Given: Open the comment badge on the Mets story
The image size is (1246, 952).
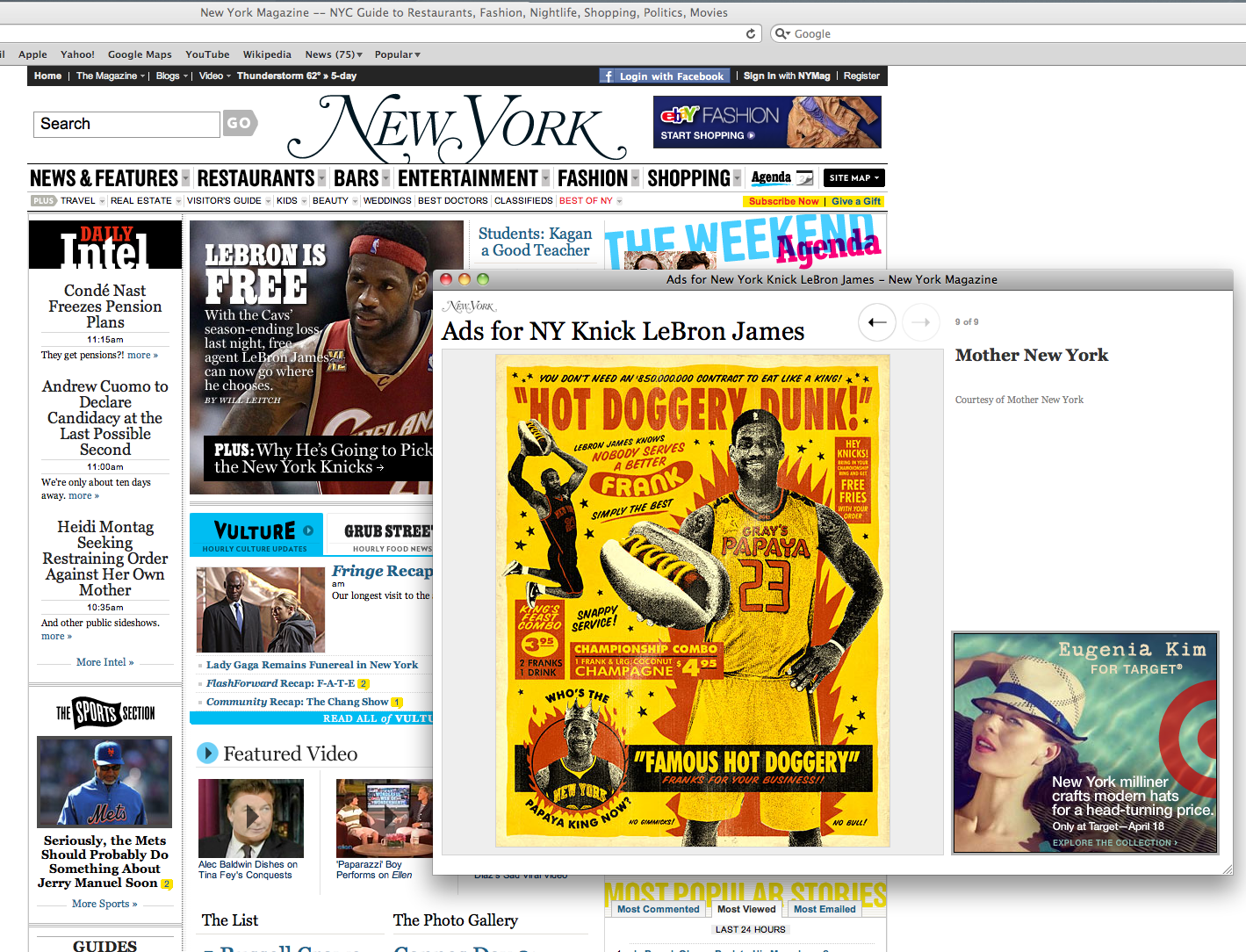Looking at the screenshot, I should pos(167,883).
